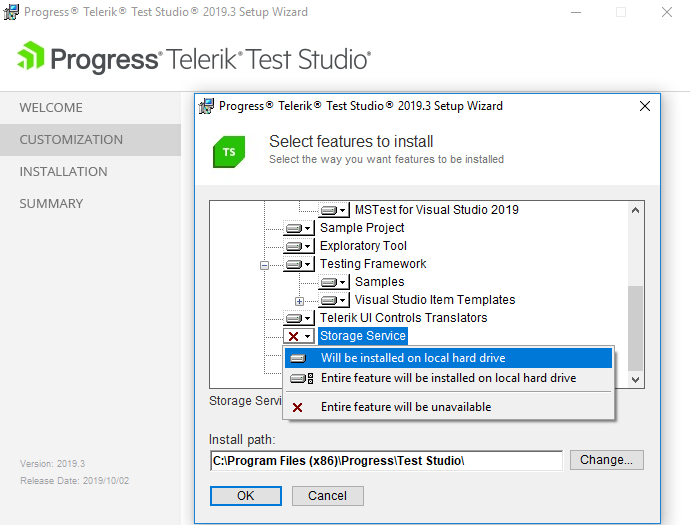Click the red X icon beside Storage Service
The image size is (690, 525).
pos(294,337)
